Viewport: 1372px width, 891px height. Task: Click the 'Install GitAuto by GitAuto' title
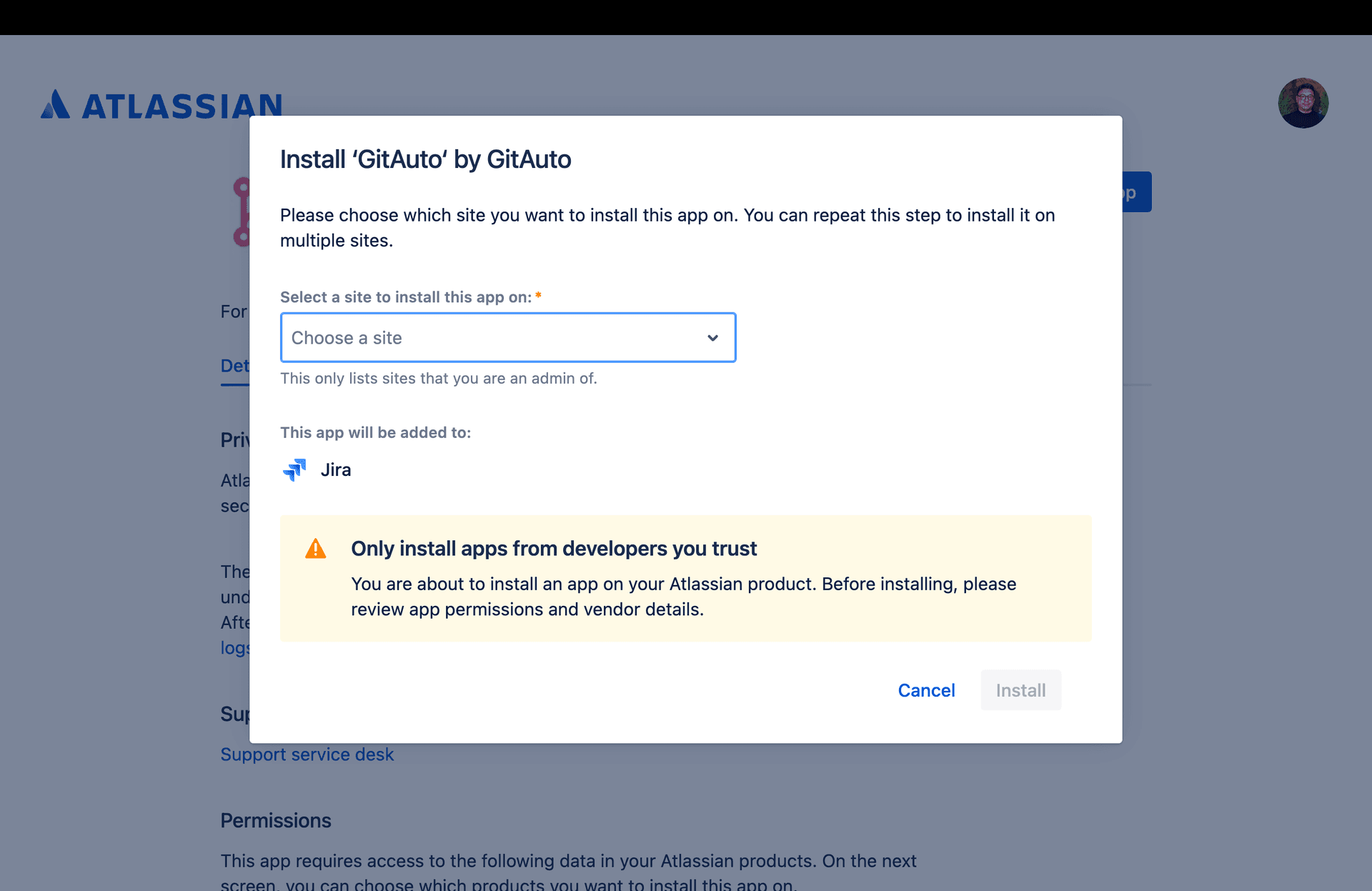click(425, 159)
